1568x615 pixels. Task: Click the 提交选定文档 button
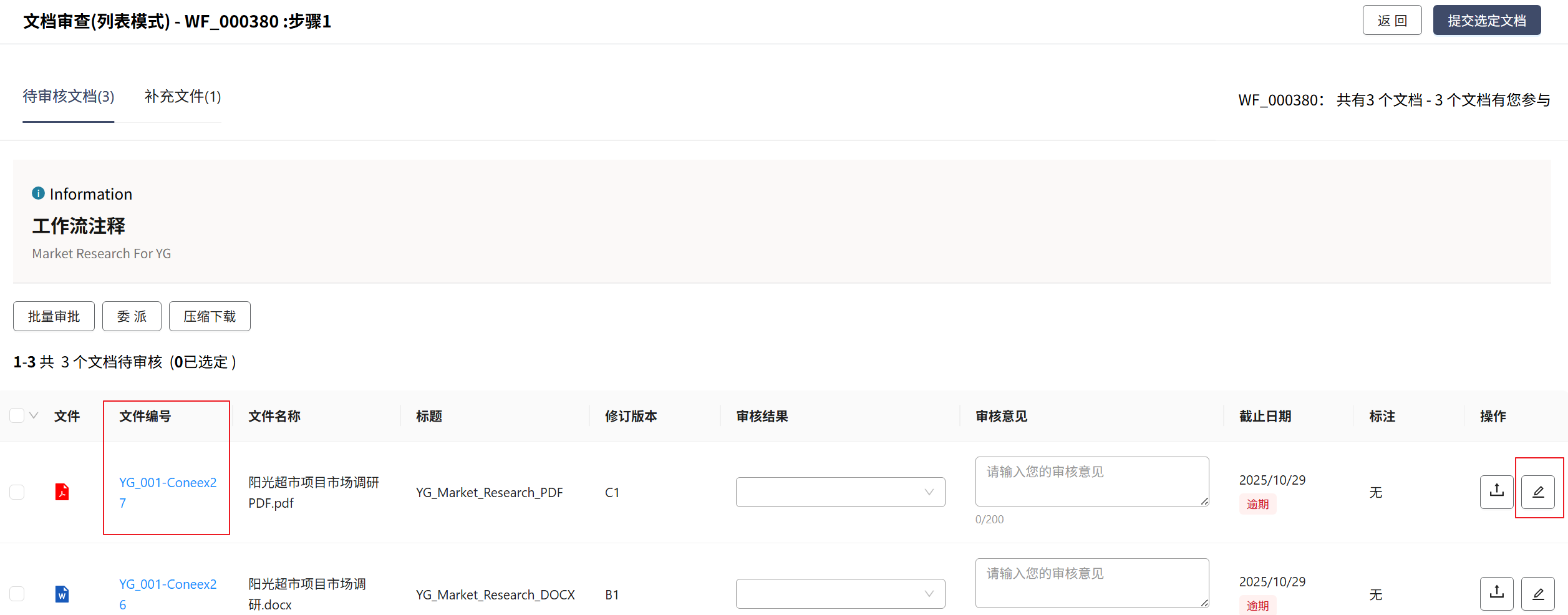tap(1486, 21)
